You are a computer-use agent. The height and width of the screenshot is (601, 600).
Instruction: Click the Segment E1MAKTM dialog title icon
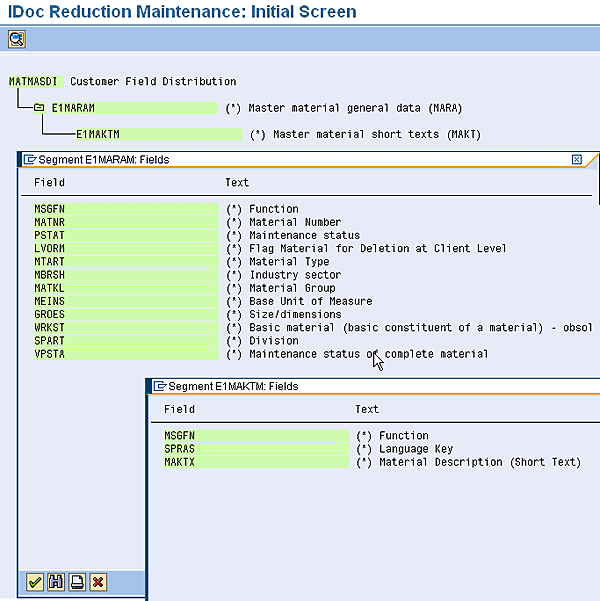click(159, 386)
